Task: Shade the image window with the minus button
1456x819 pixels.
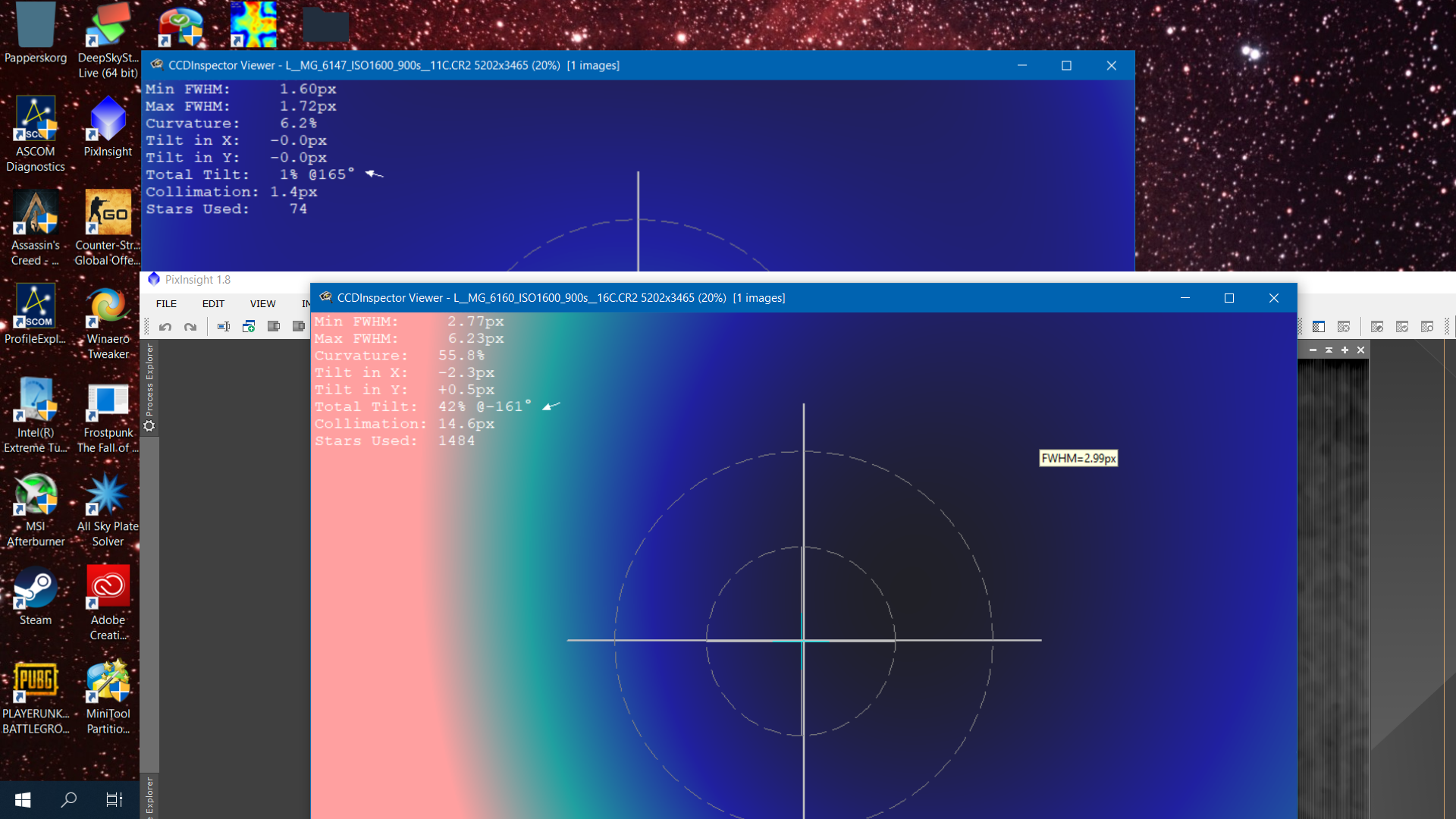Action: click(x=1313, y=350)
